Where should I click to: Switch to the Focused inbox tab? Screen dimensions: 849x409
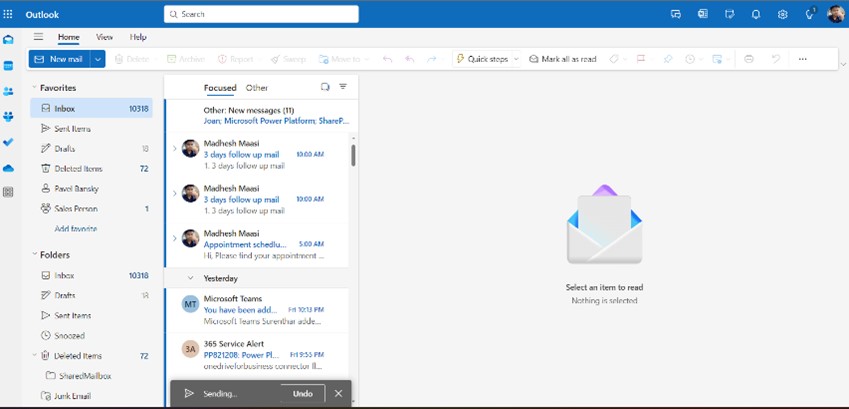pyautogui.click(x=220, y=88)
